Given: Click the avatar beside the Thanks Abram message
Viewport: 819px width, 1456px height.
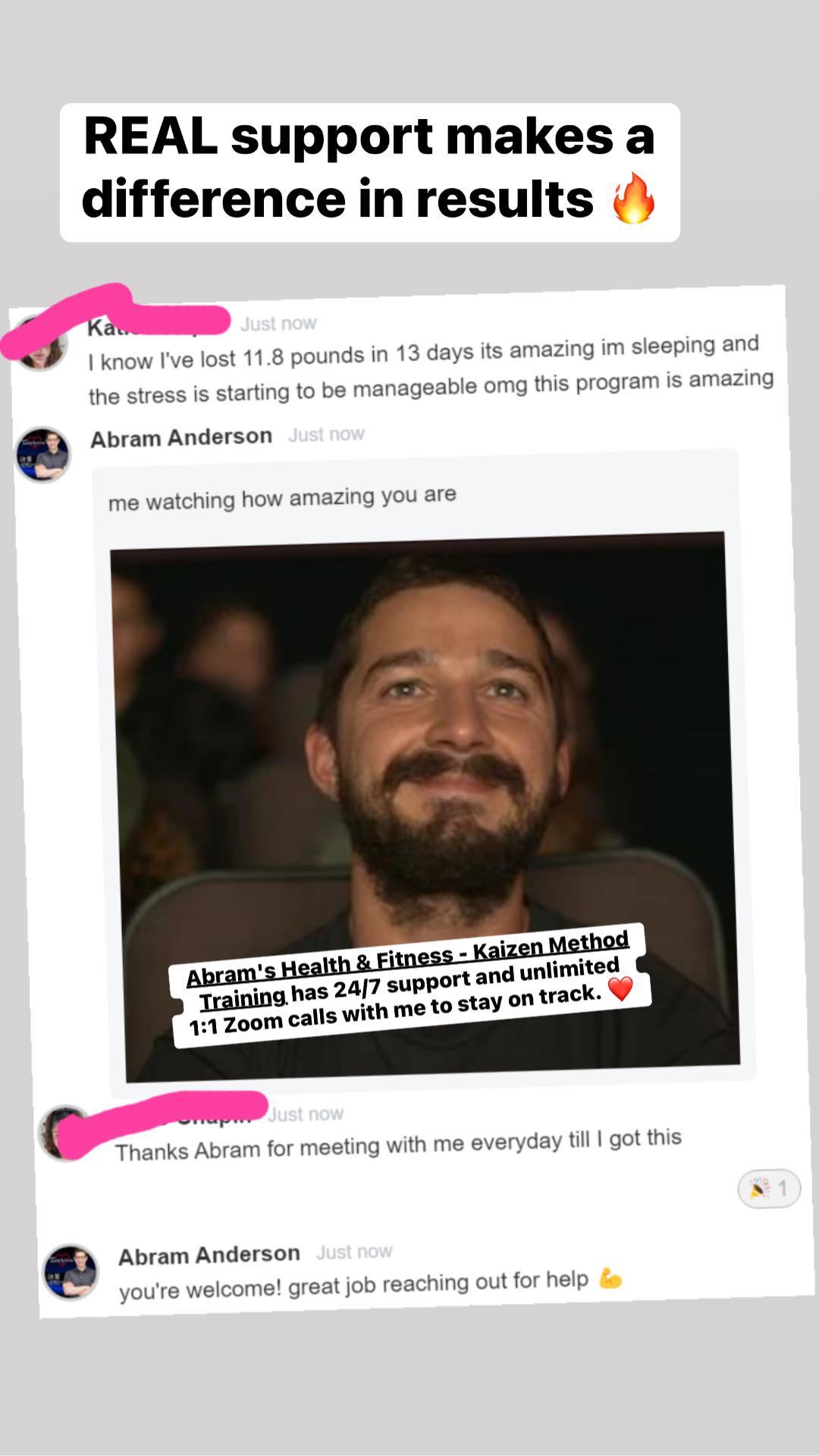Looking at the screenshot, I should click(65, 1133).
